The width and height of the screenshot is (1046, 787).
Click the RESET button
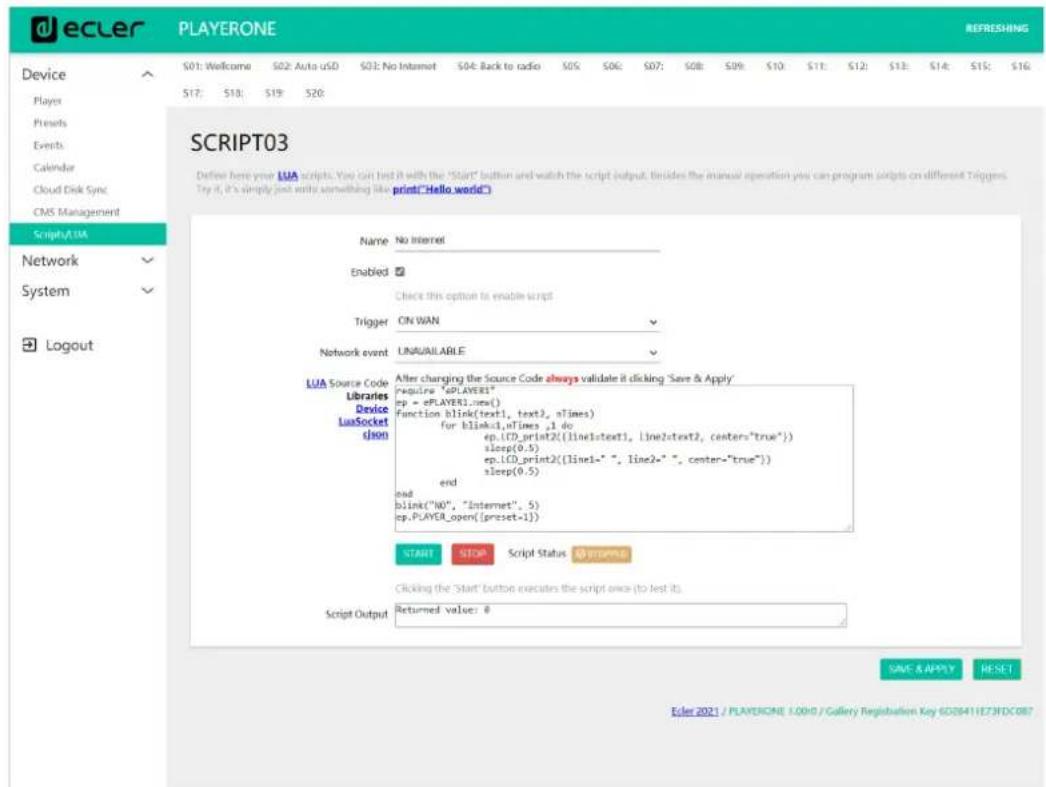coord(997,669)
